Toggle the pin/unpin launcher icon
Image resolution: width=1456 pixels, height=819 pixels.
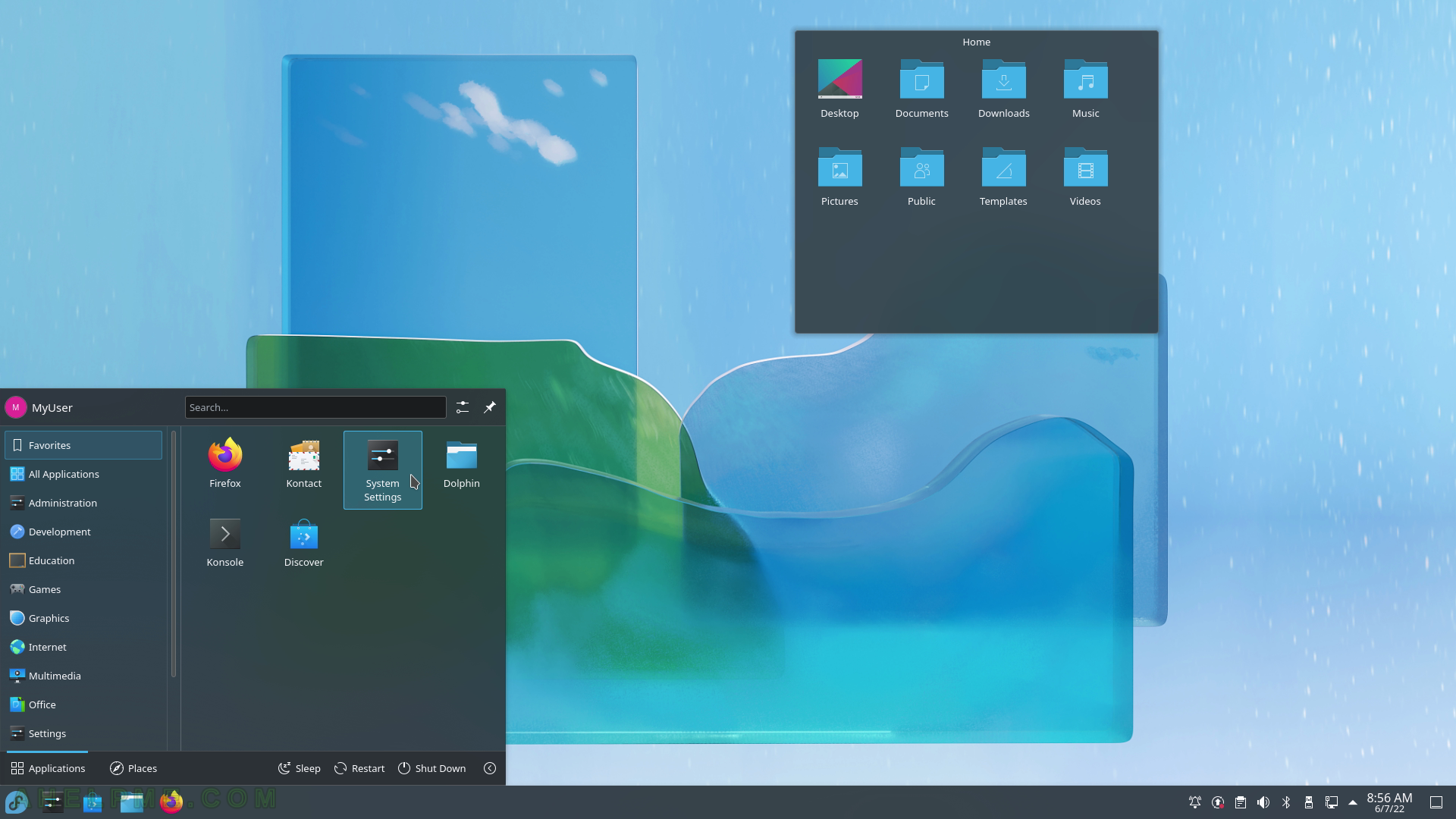(489, 407)
